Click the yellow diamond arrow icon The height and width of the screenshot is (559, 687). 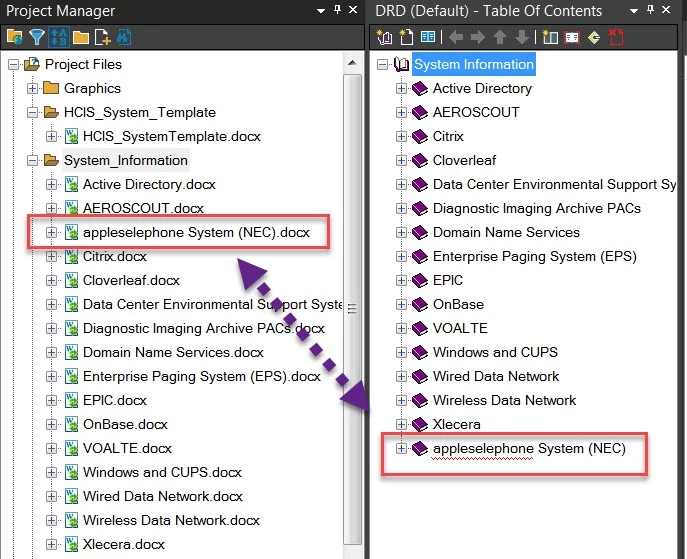(x=594, y=38)
